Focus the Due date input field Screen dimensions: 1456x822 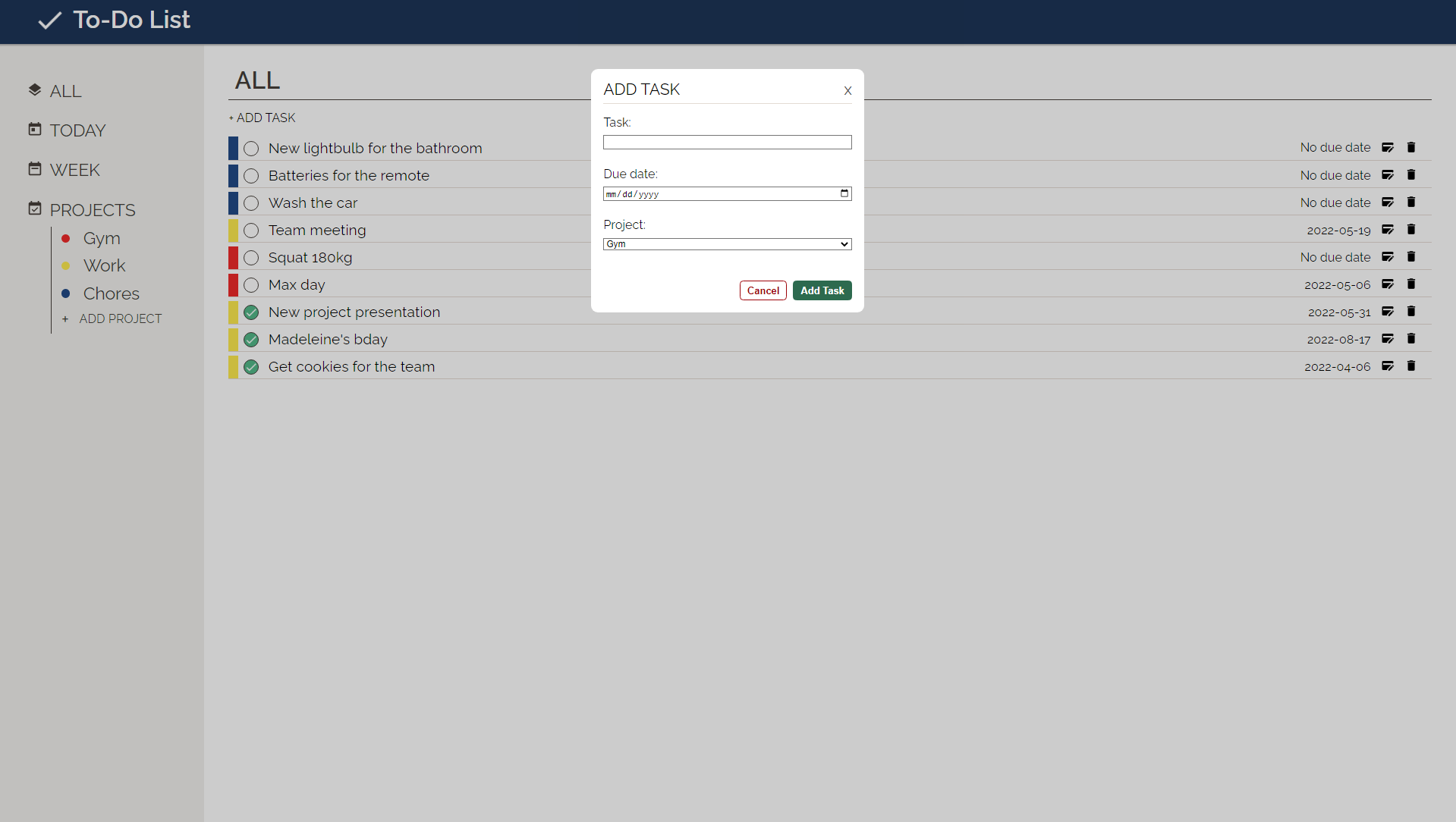pyautogui.click(x=727, y=194)
